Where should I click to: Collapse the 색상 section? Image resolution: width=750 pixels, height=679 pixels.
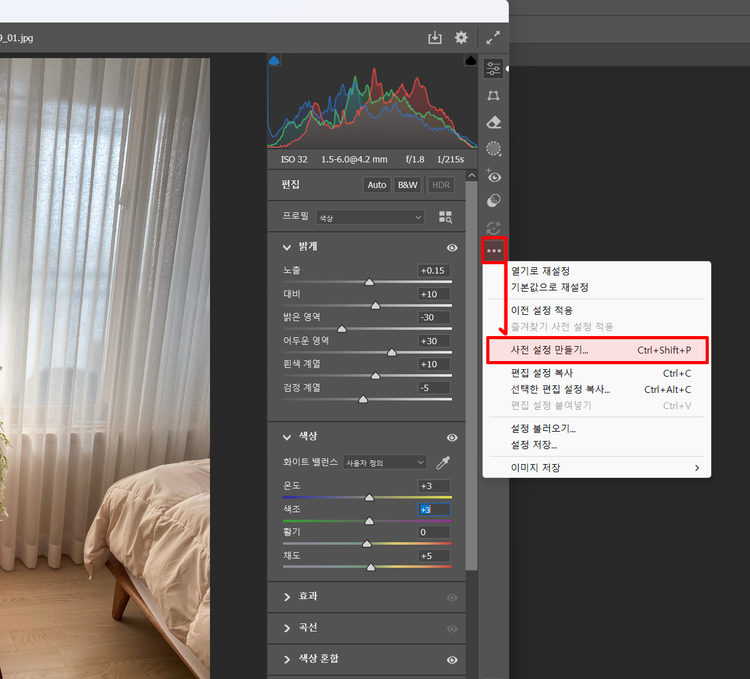(287, 437)
